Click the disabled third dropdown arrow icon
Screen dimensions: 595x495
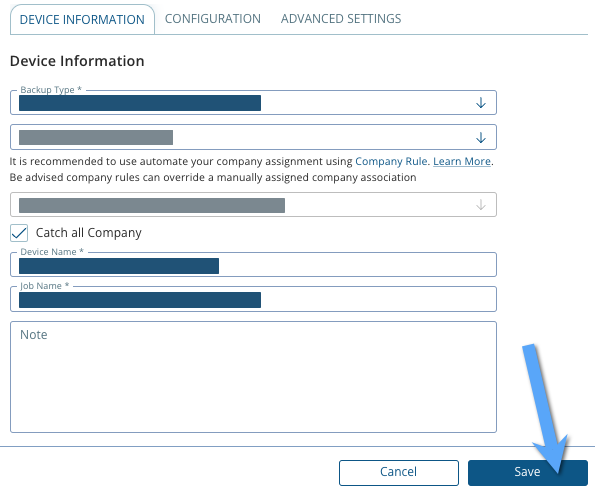(x=481, y=205)
